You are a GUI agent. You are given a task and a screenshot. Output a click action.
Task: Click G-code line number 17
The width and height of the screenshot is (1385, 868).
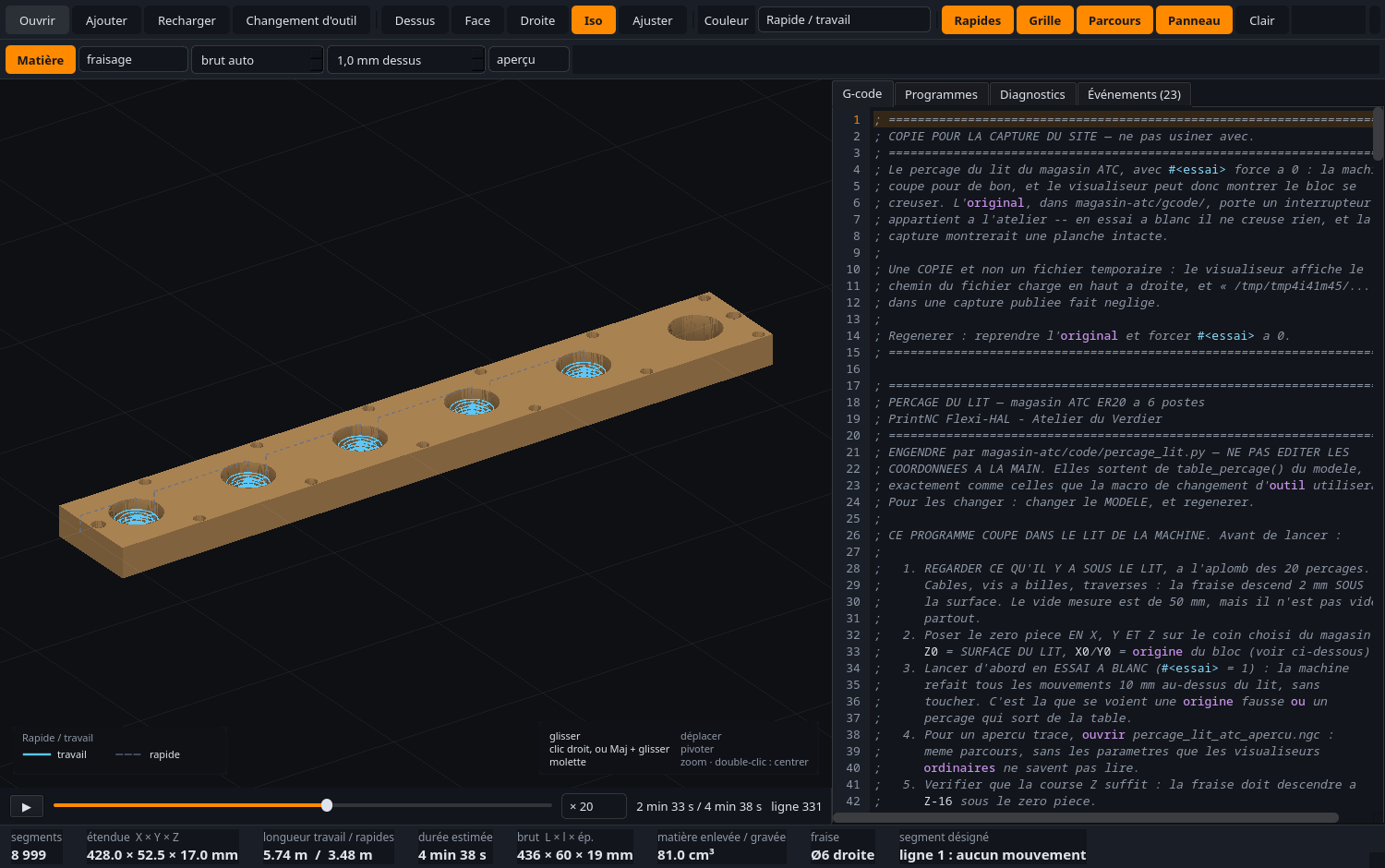(x=853, y=386)
